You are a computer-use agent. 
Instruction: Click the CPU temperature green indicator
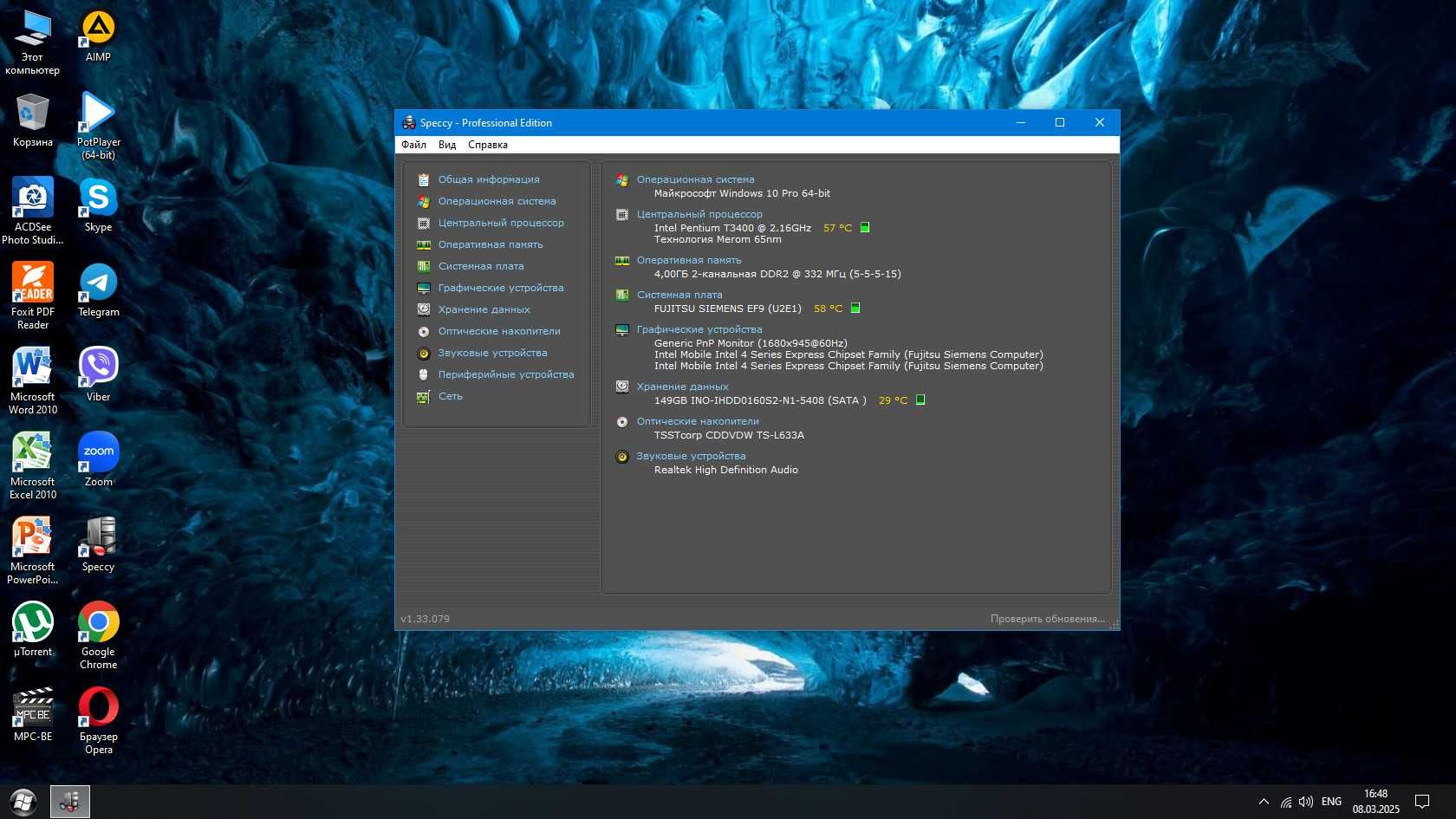(865, 228)
